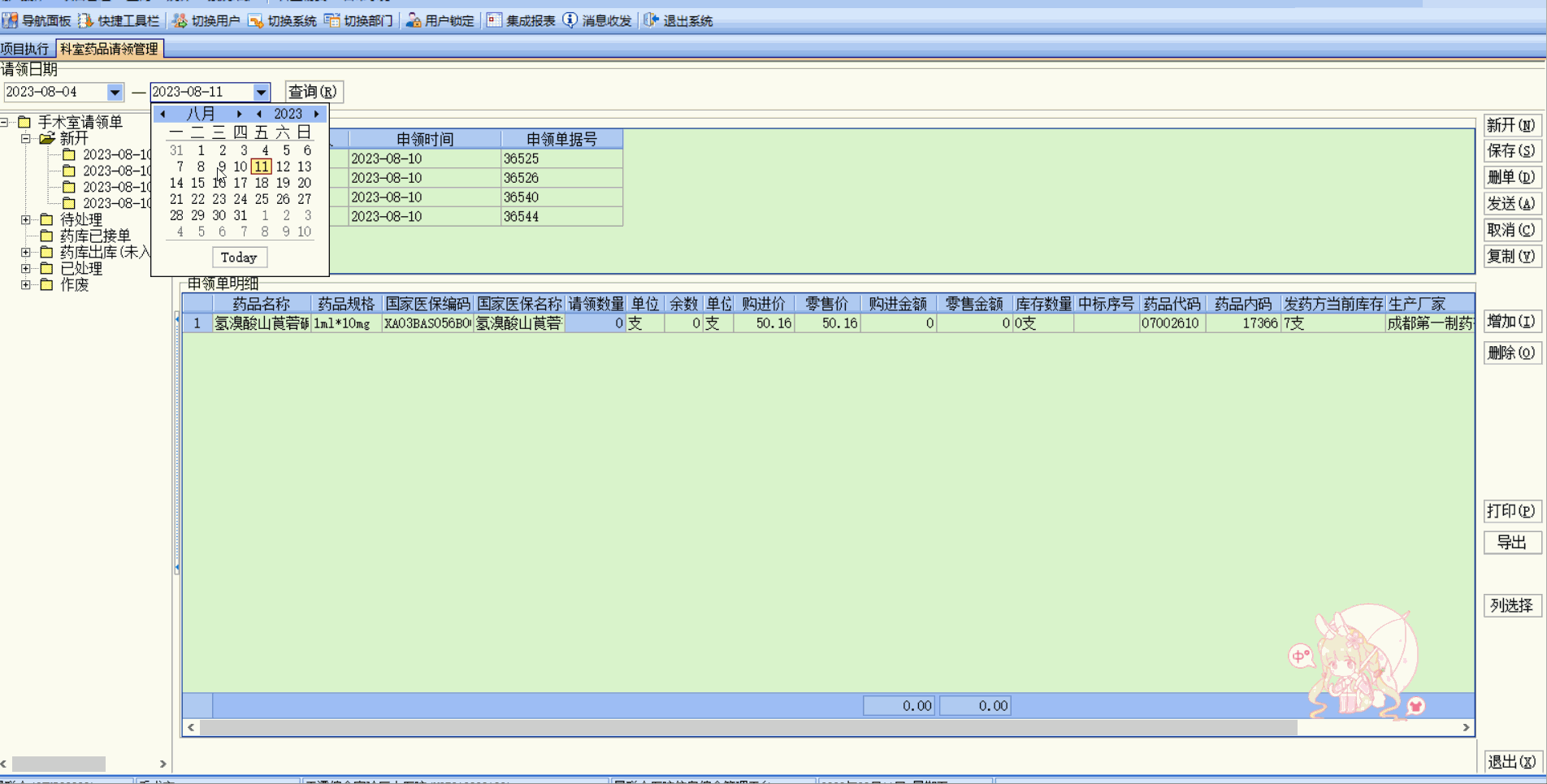The width and height of the screenshot is (1547, 784).
Task: Go to next month after 八月
Action: coord(239,114)
